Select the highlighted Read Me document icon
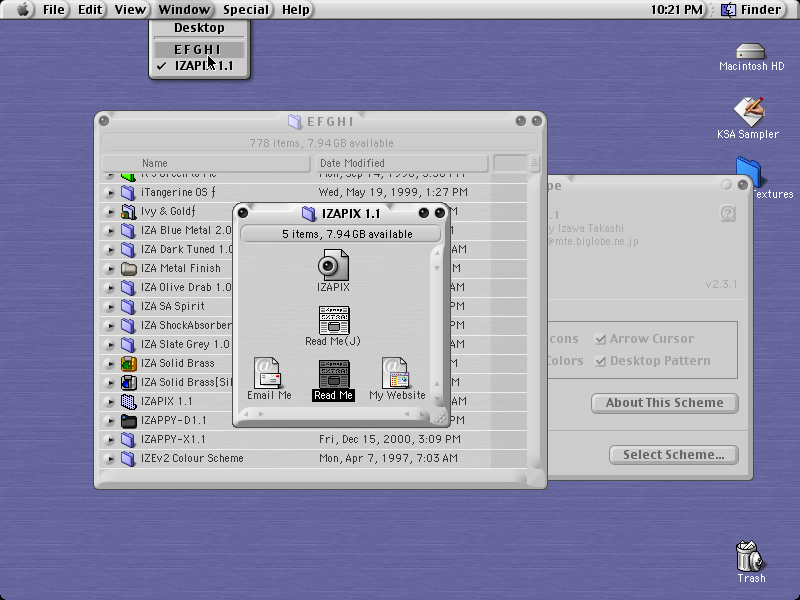 [334, 374]
